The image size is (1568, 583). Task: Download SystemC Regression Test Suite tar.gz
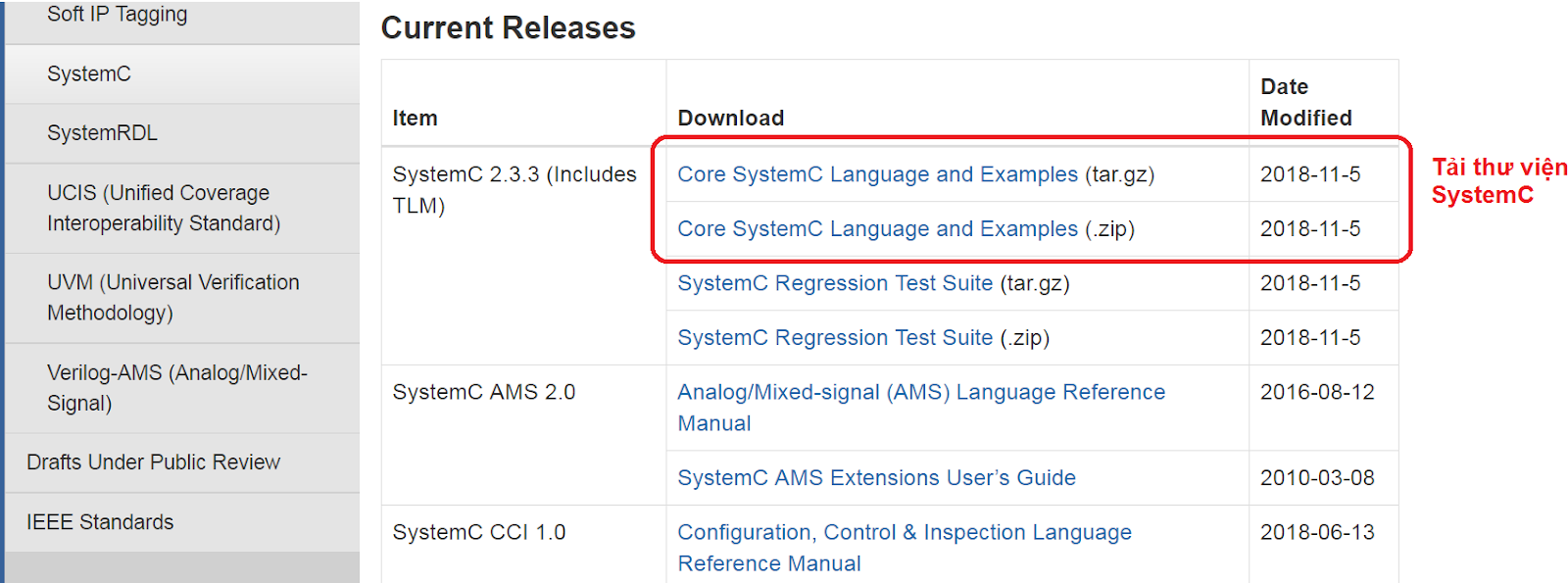pyautogui.click(x=835, y=283)
